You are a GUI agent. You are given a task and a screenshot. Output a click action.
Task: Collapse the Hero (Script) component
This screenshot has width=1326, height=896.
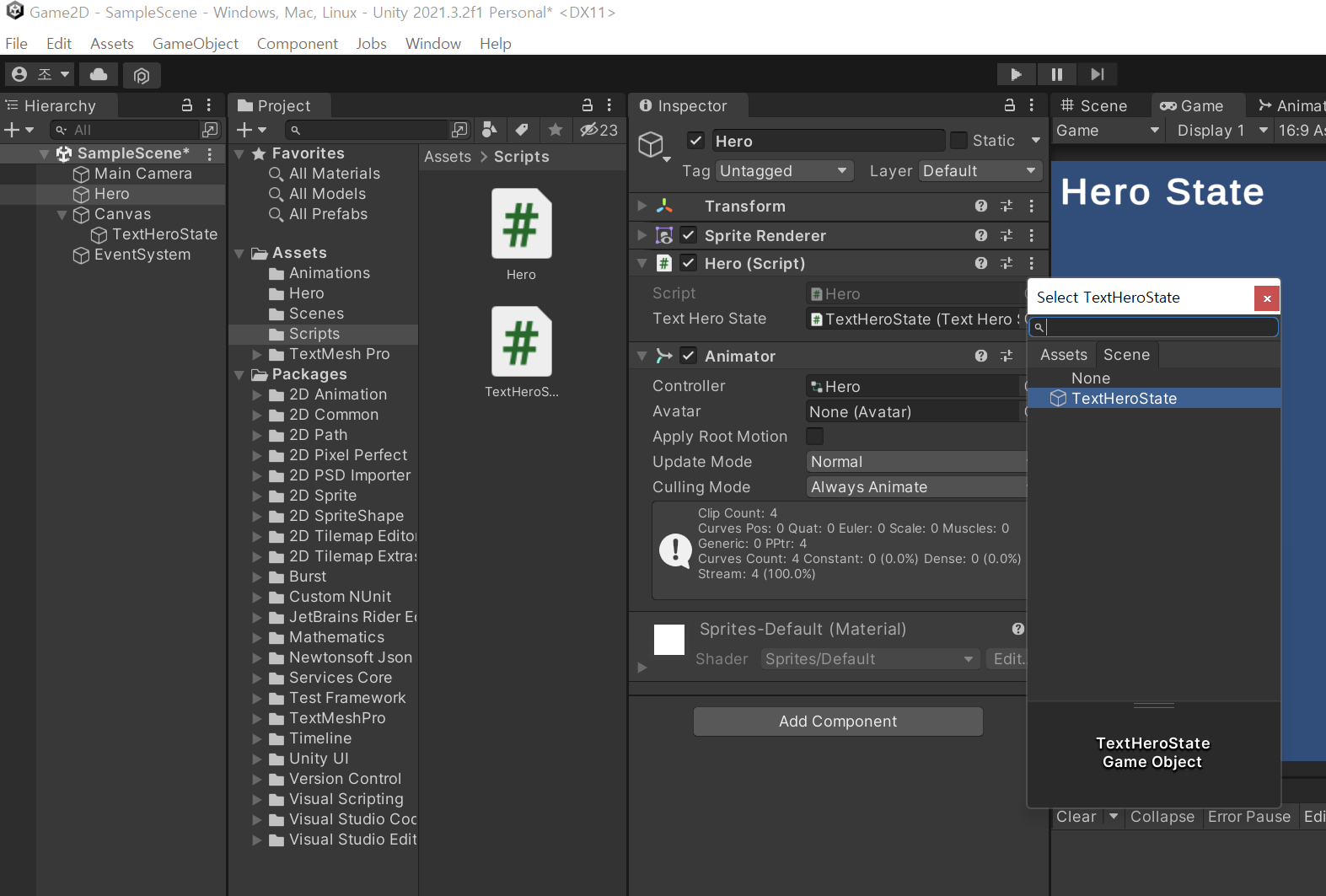(642, 263)
